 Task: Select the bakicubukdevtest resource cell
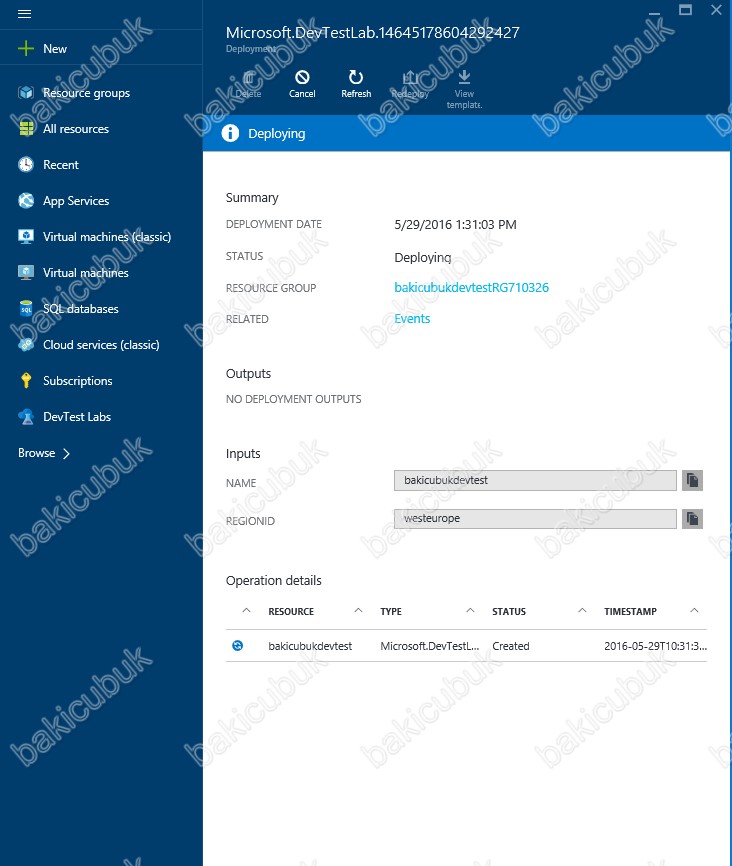point(310,646)
